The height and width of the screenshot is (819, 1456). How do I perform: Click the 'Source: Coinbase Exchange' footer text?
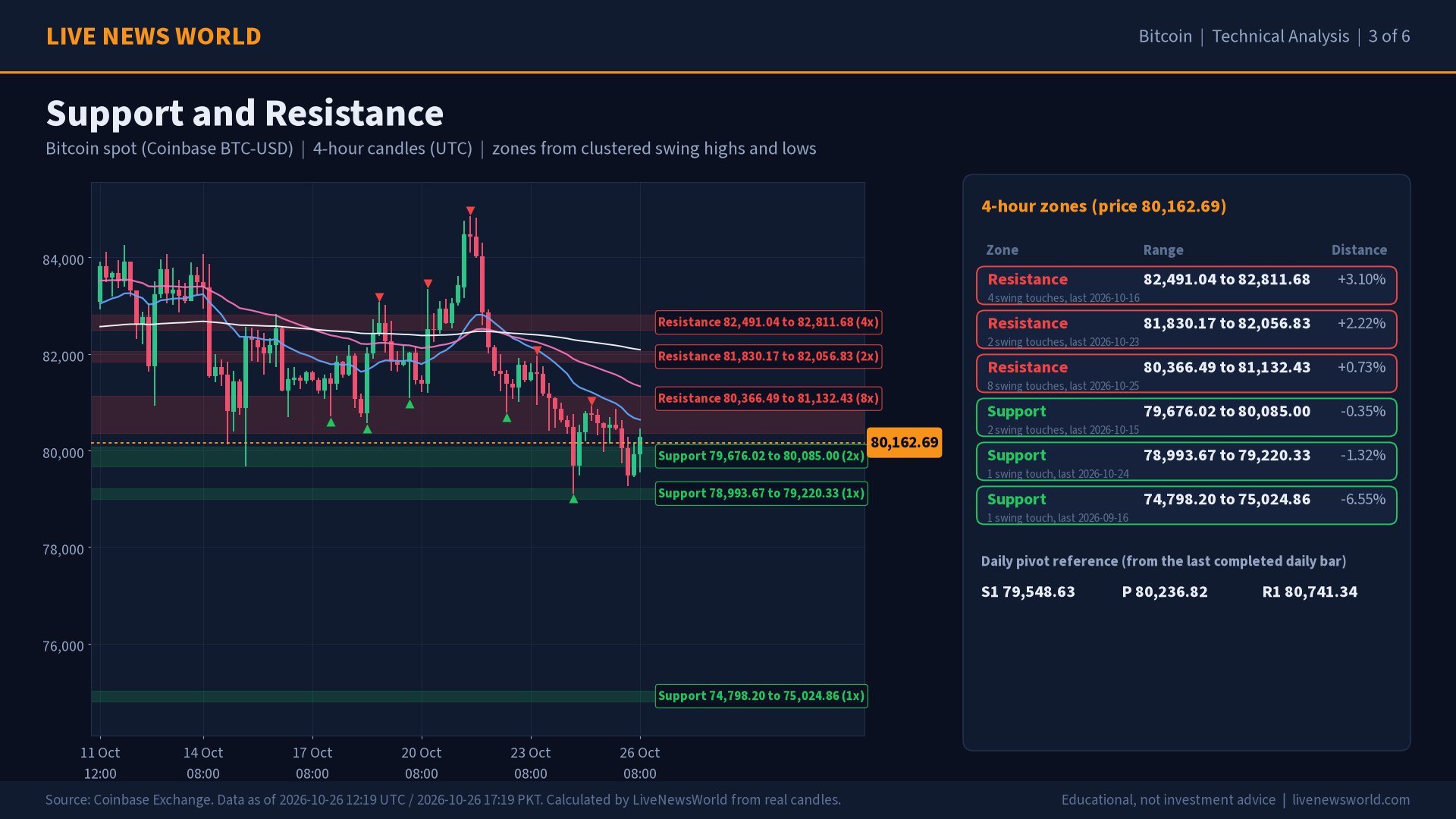point(443,800)
